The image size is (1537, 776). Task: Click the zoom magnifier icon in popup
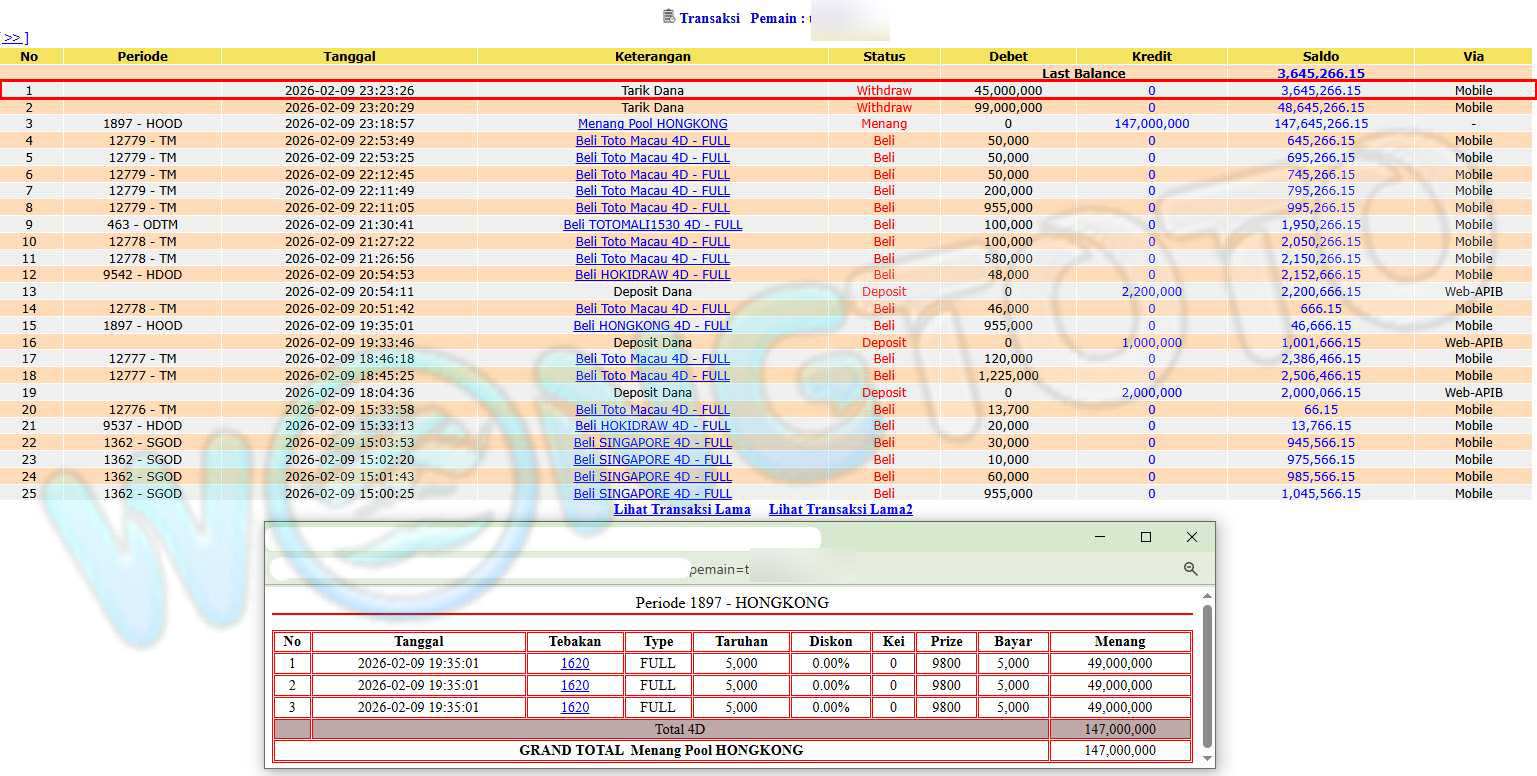click(1190, 568)
